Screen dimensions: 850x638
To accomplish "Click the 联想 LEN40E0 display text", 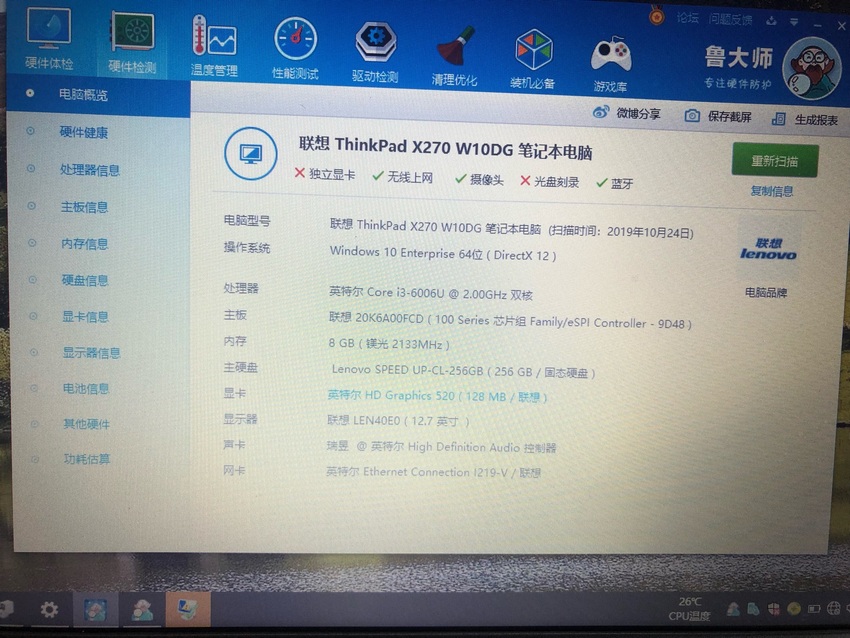I will tap(398, 421).
